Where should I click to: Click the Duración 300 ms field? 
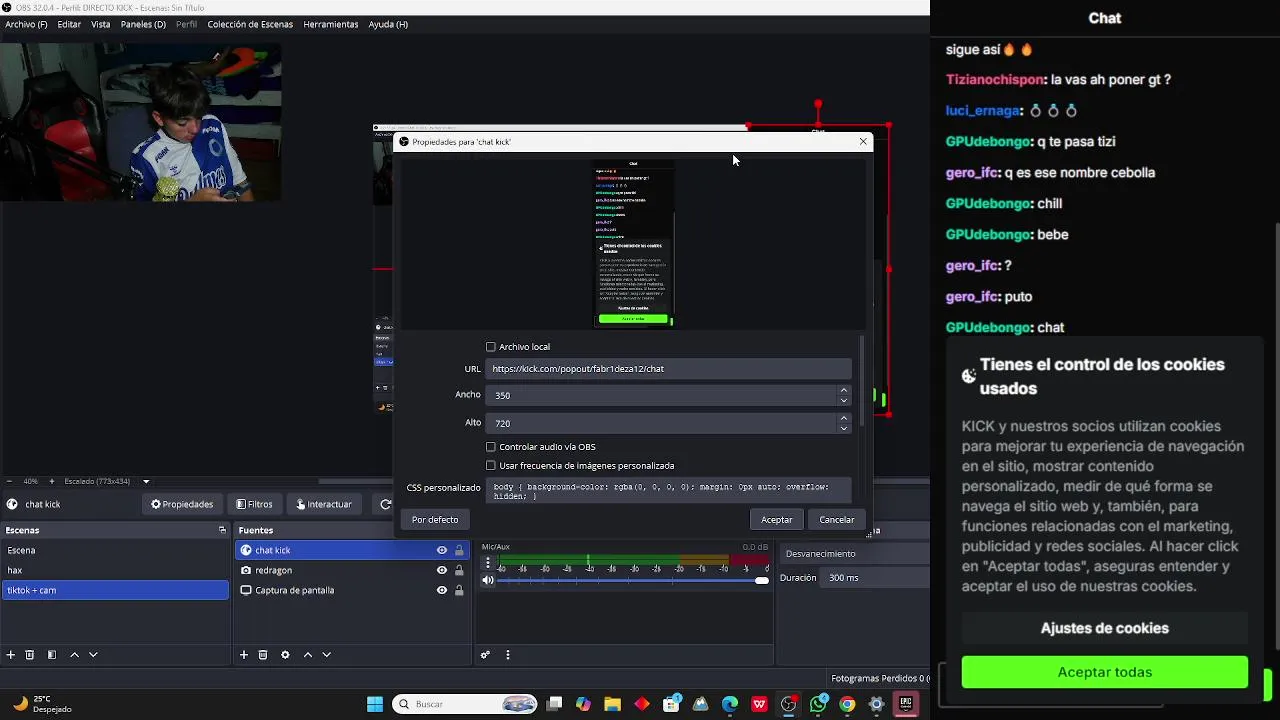coord(875,578)
